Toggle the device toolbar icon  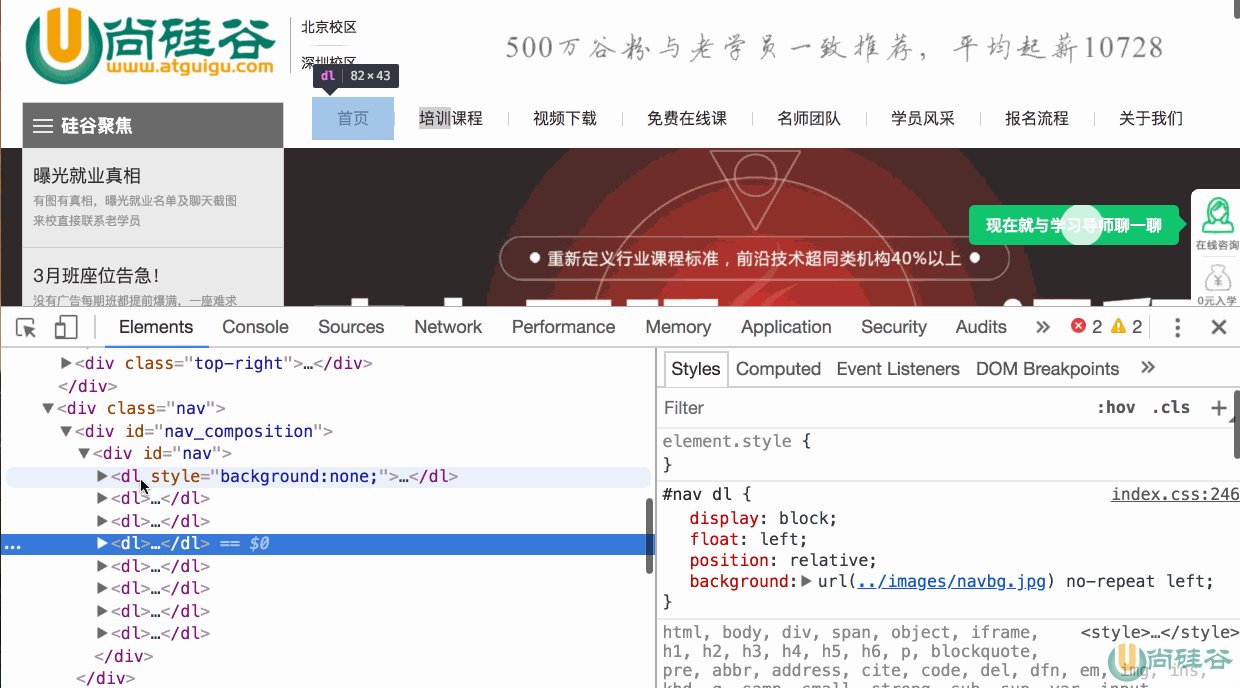[66, 327]
